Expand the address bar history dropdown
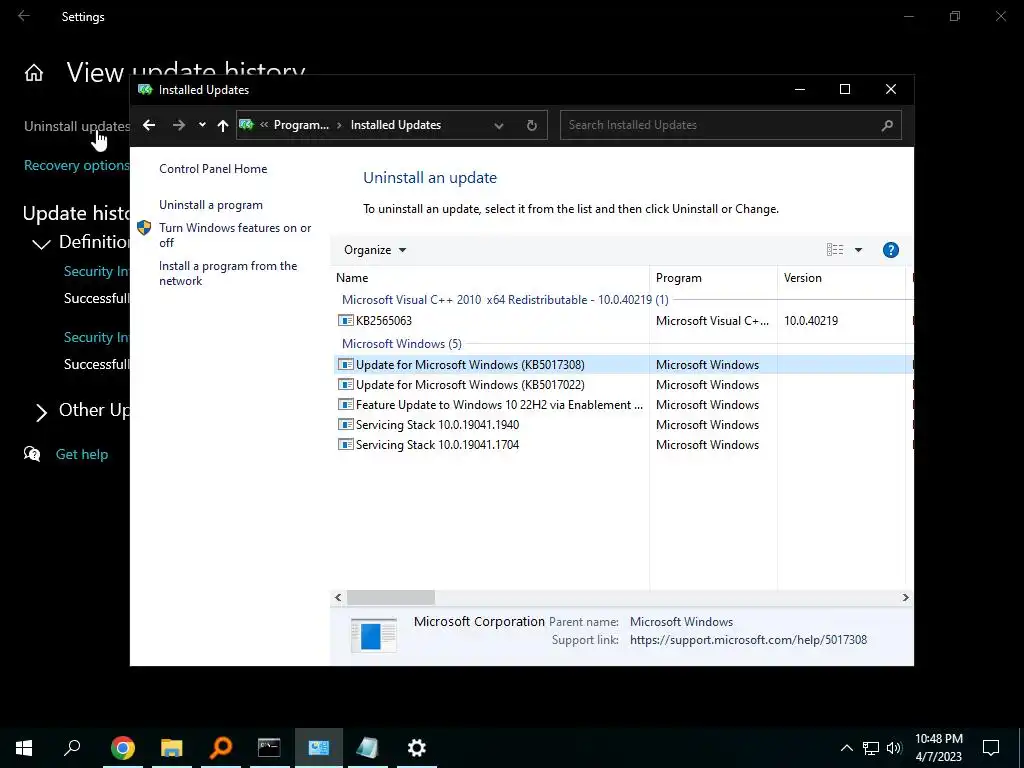Image resolution: width=1024 pixels, height=768 pixels. [499, 125]
